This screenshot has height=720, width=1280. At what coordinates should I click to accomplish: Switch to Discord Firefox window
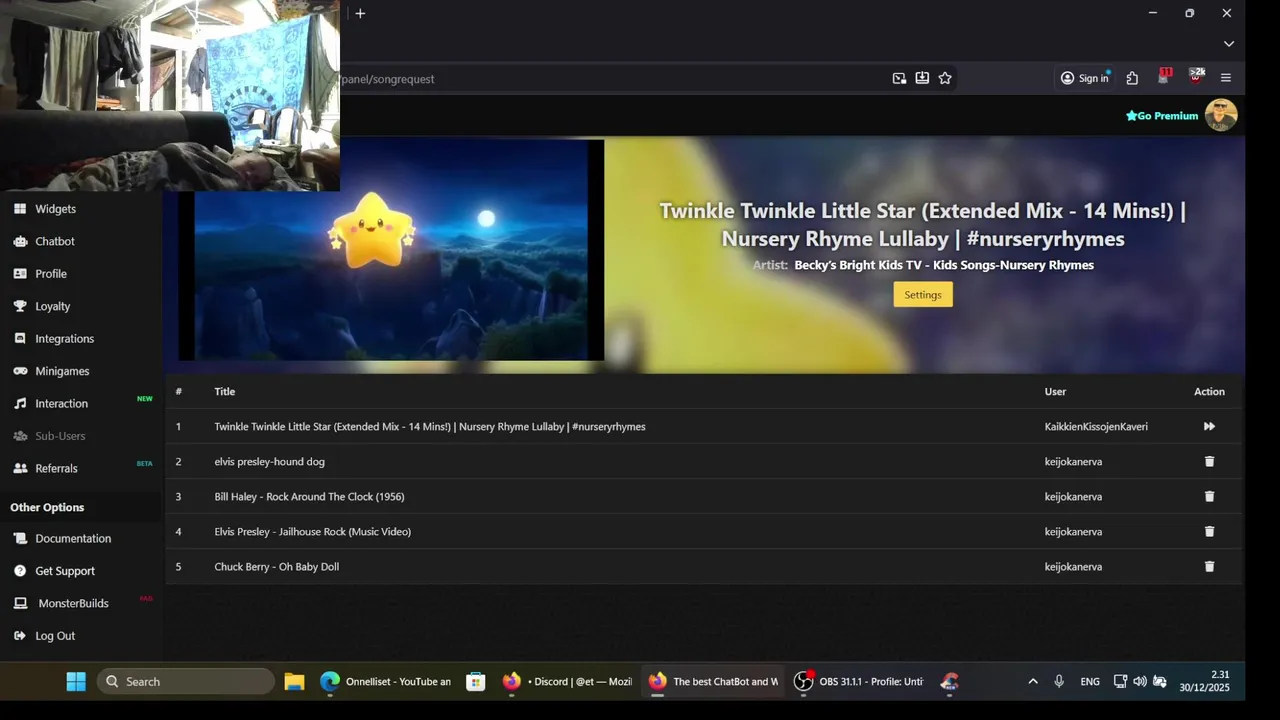(567, 682)
